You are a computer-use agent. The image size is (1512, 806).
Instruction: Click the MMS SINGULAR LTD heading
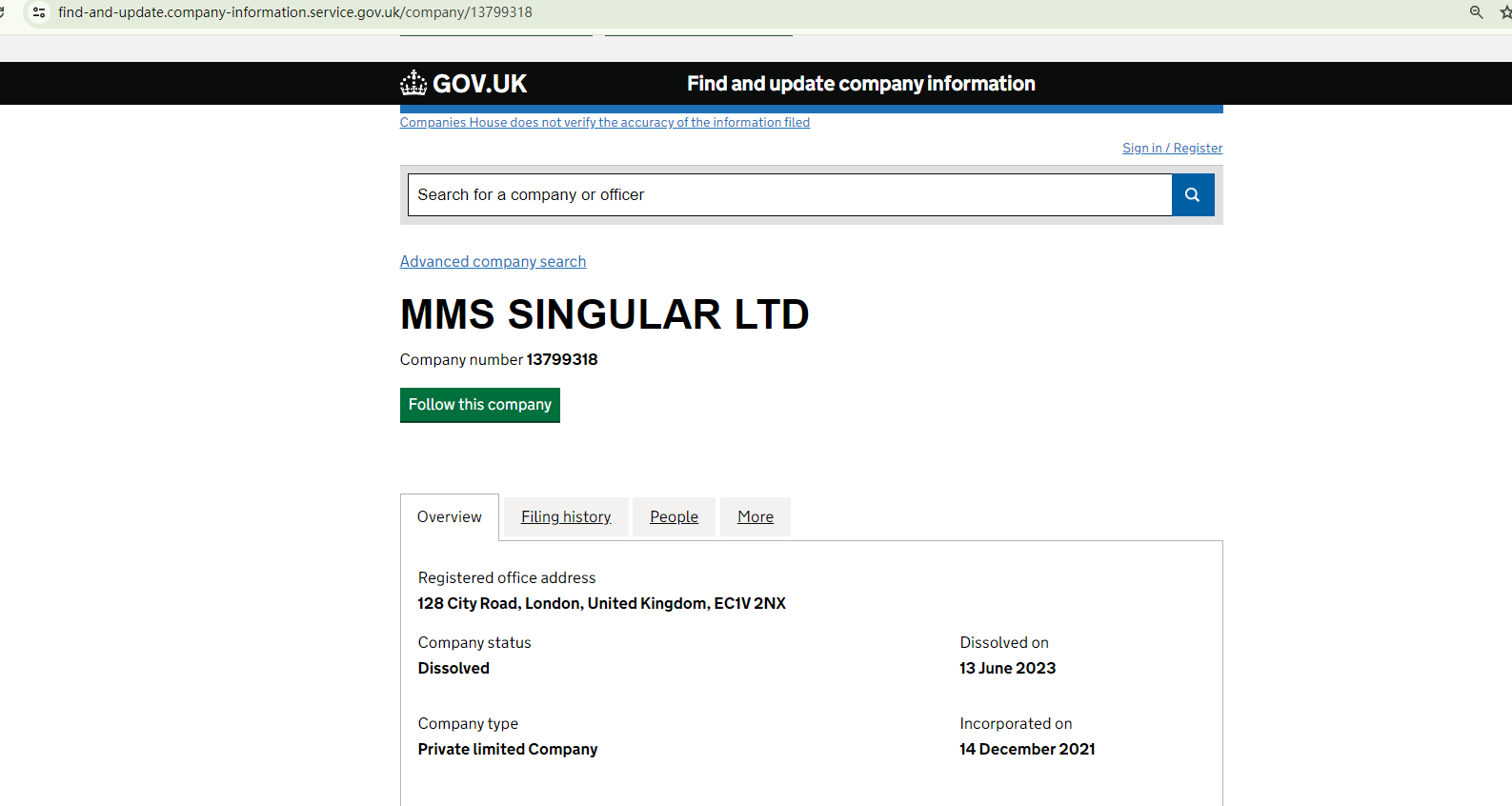604,314
